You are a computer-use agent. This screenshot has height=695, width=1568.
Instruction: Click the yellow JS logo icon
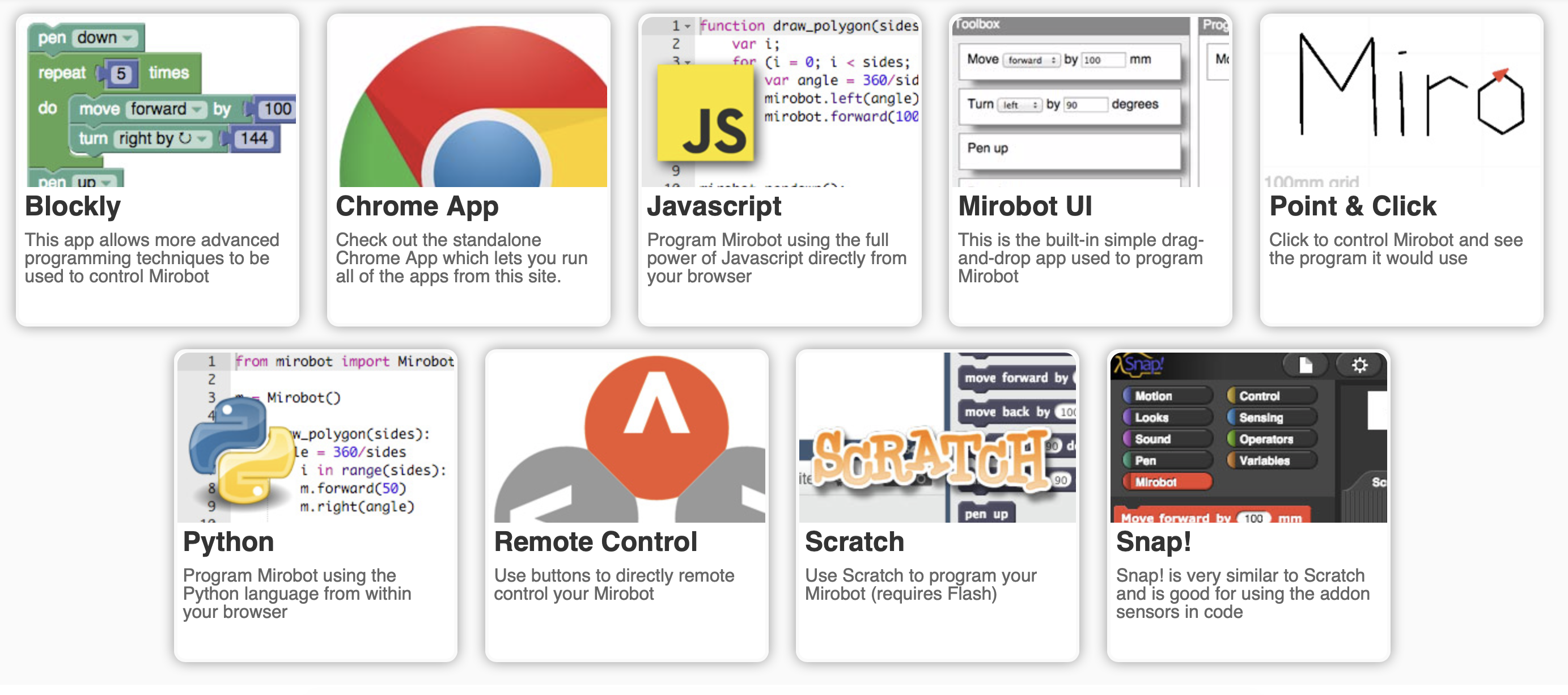(706, 115)
